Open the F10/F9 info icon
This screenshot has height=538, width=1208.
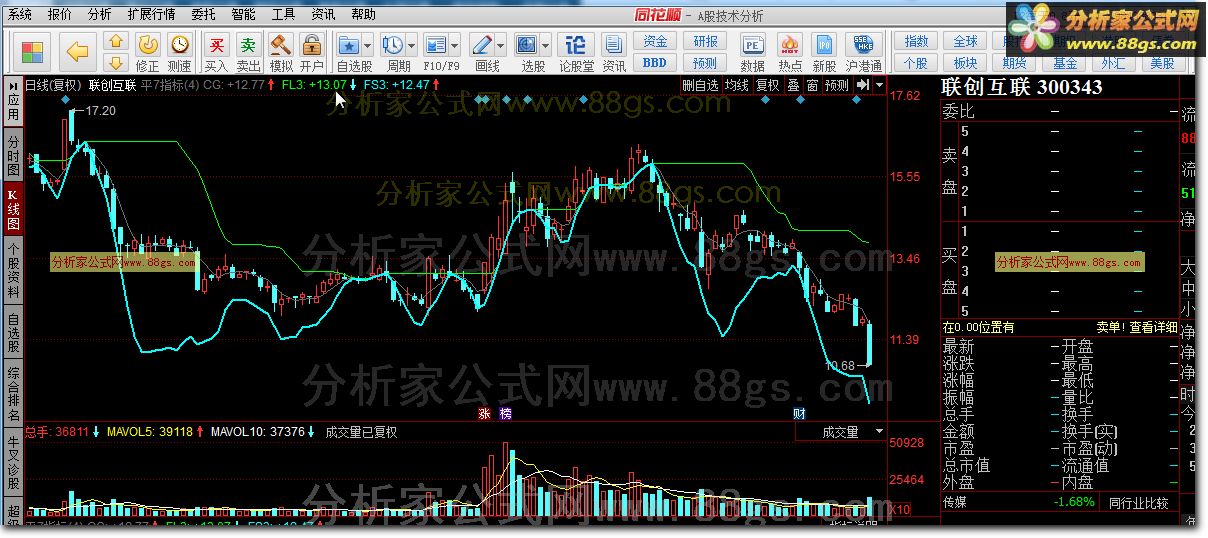(x=435, y=46)
